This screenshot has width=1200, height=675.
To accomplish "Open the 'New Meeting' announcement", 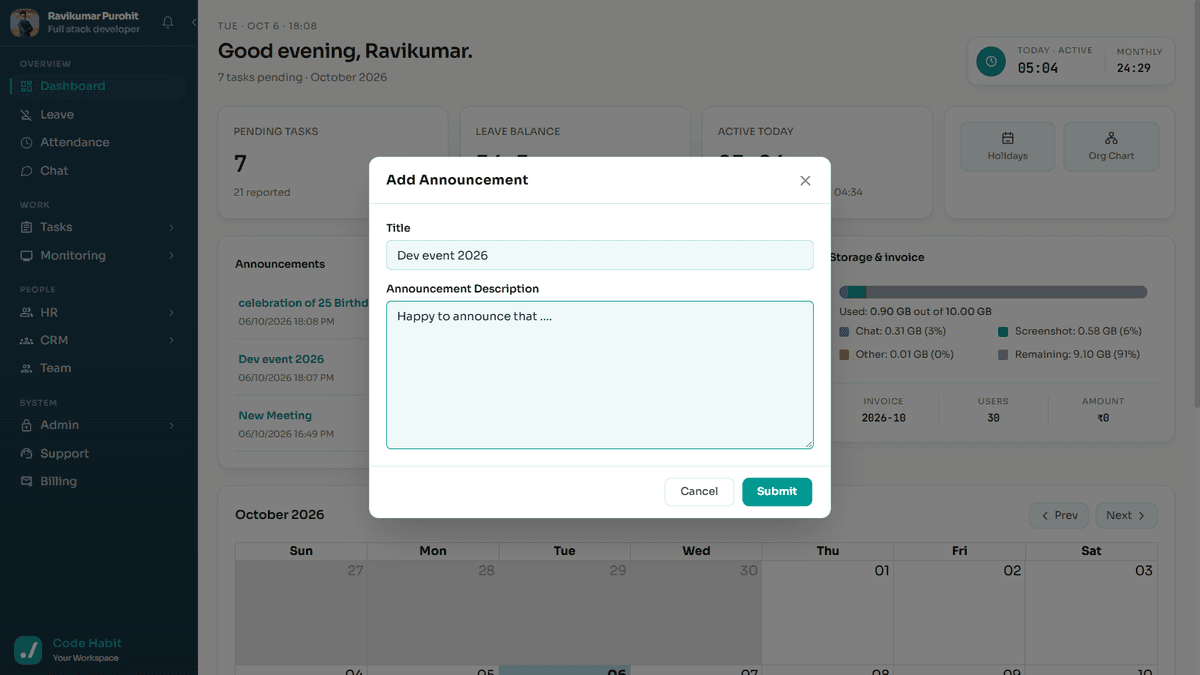I will coord(275,416).
